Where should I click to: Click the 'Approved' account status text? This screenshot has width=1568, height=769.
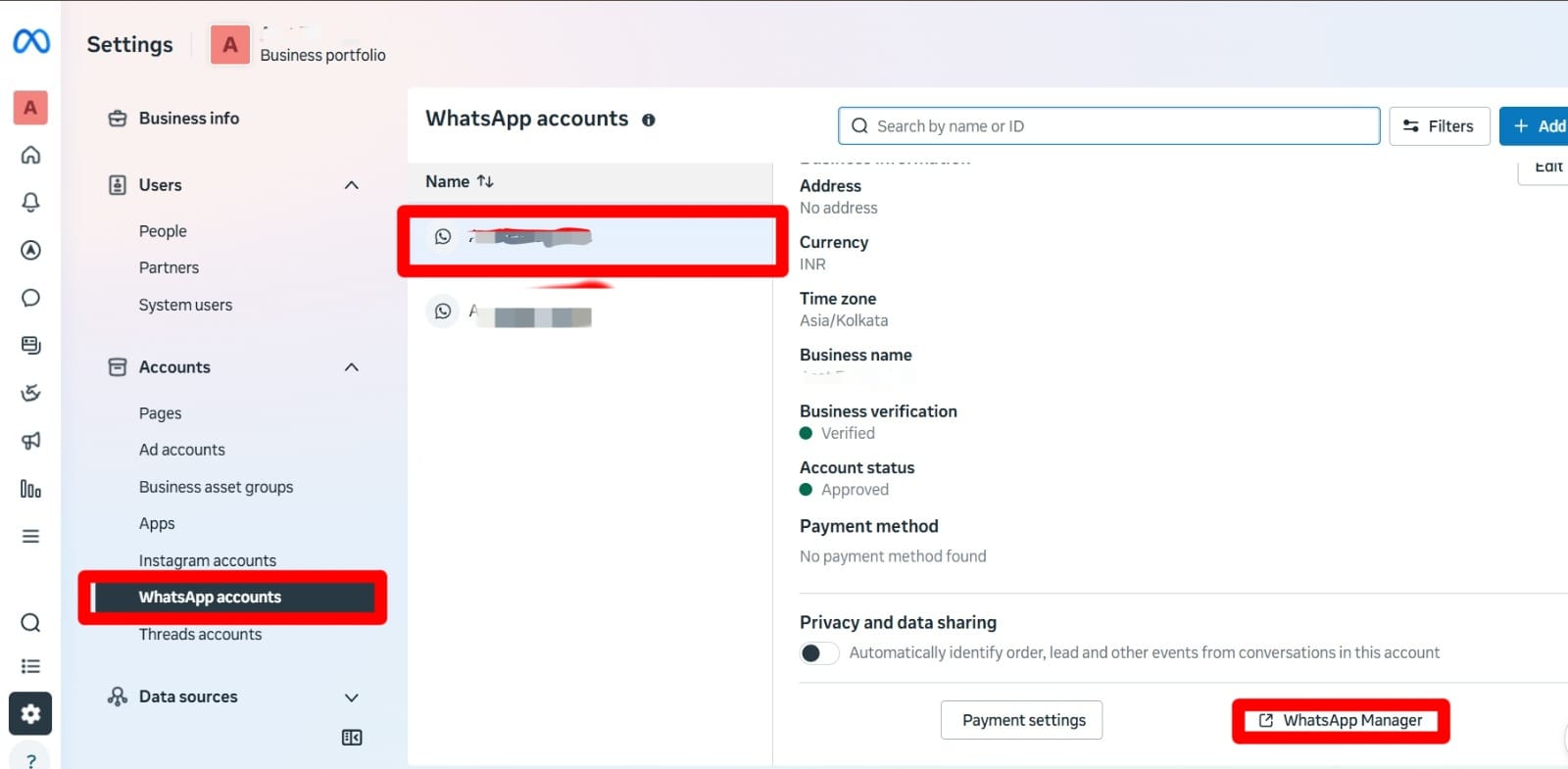(855, 490)
